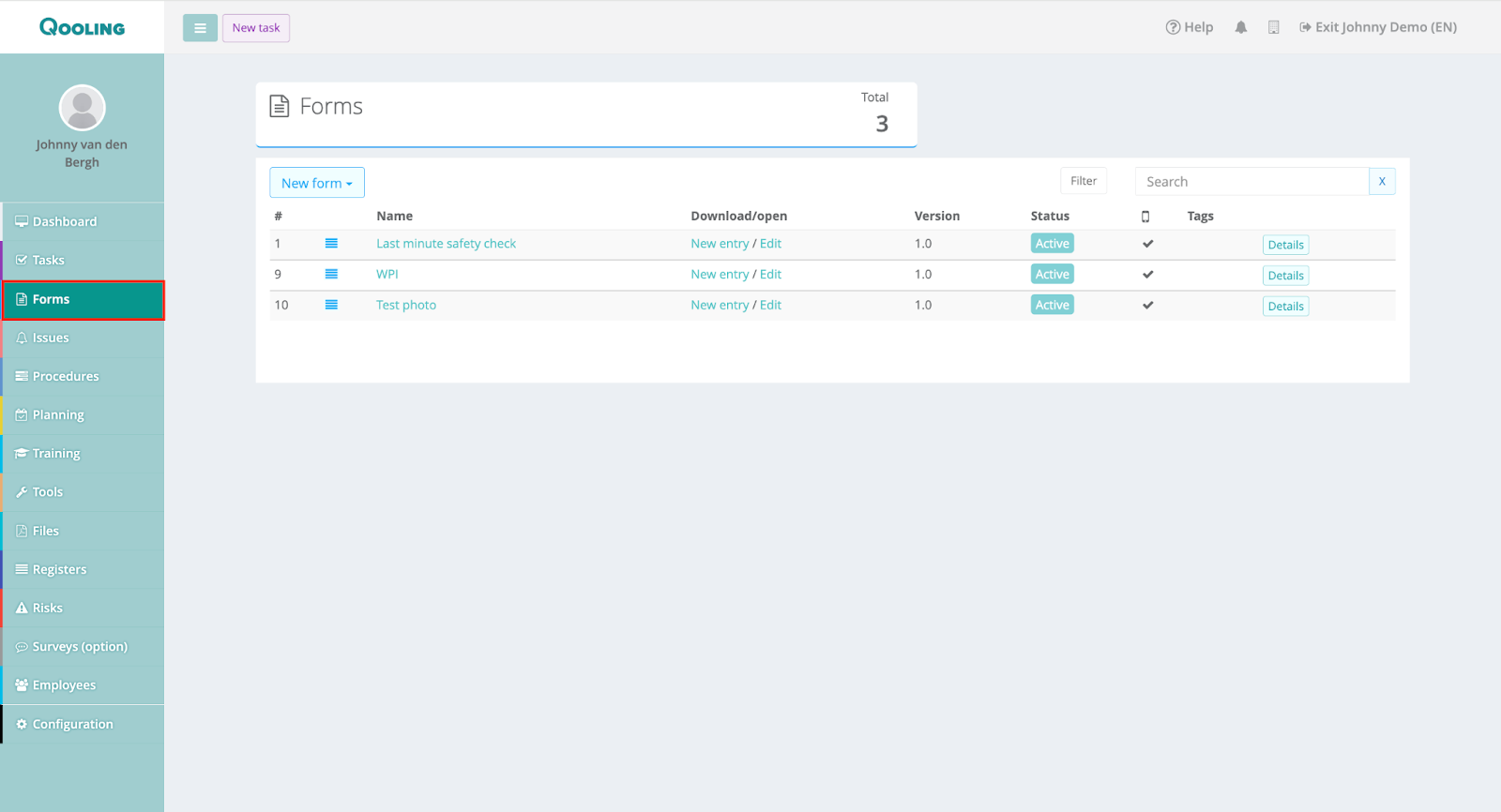The width and height of the screenshot is (1501, 812).
Task: Go to Employees section
Action: pos(83,684)
